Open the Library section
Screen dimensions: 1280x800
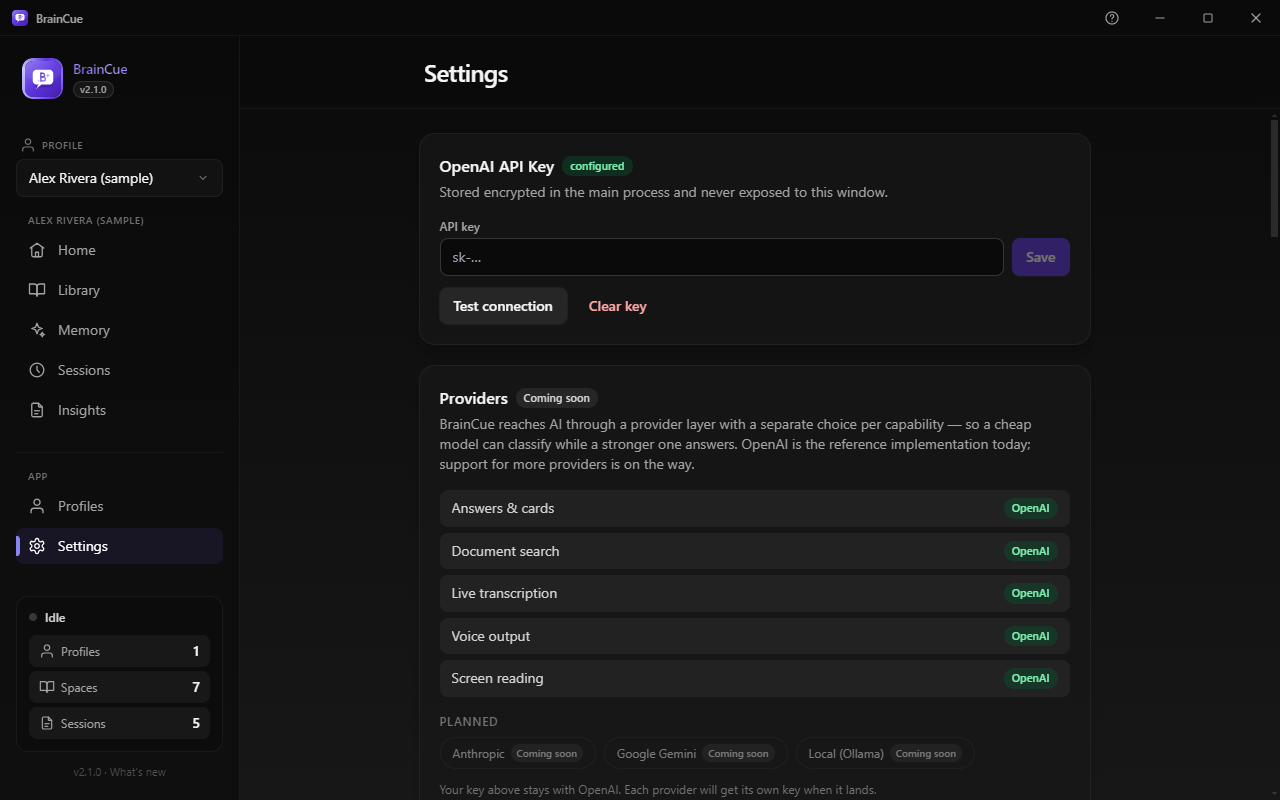coord(119,290)
